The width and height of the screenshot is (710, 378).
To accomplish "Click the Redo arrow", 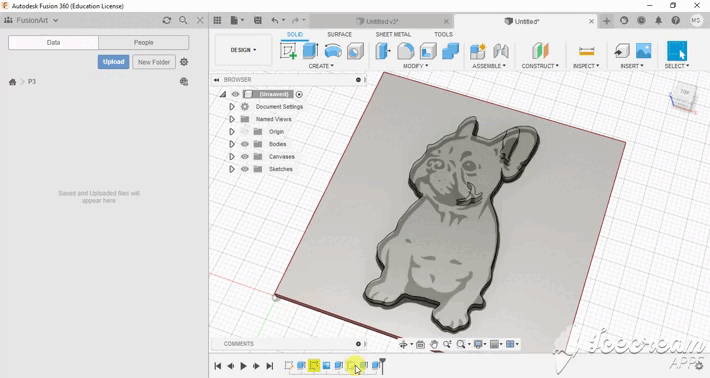I will (x=295, y=20).
